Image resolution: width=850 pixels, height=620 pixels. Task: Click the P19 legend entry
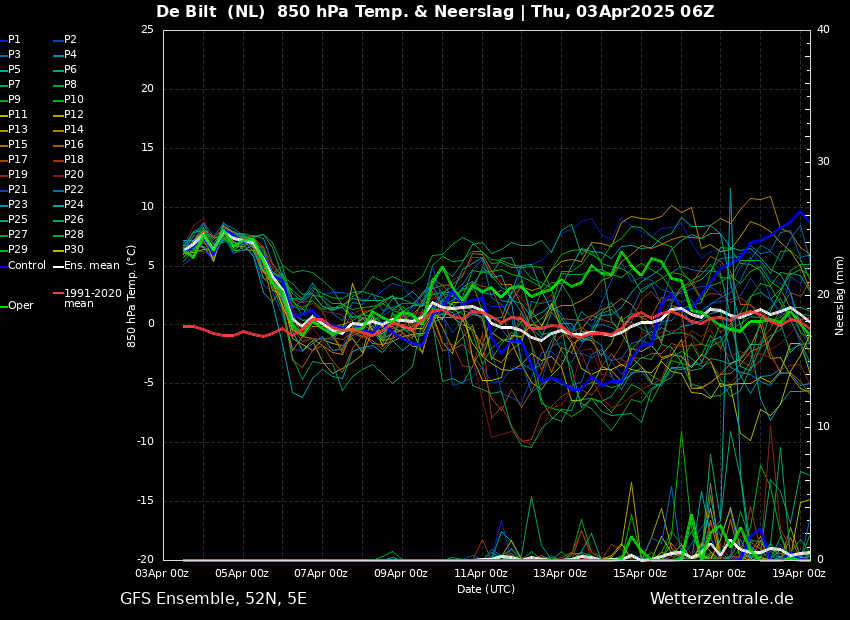(x=18, y=175)
